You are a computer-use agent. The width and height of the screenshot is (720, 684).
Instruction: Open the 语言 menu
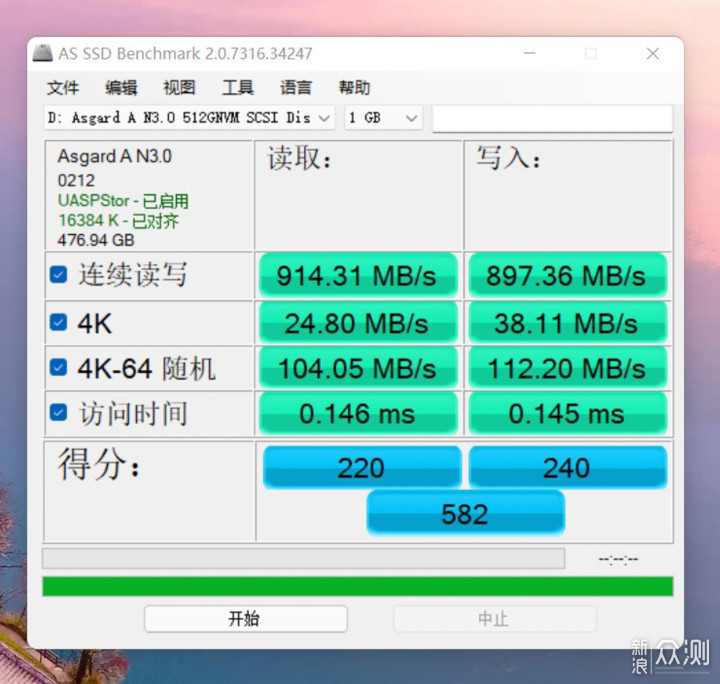pyautogui.click(x=296, y=87)
